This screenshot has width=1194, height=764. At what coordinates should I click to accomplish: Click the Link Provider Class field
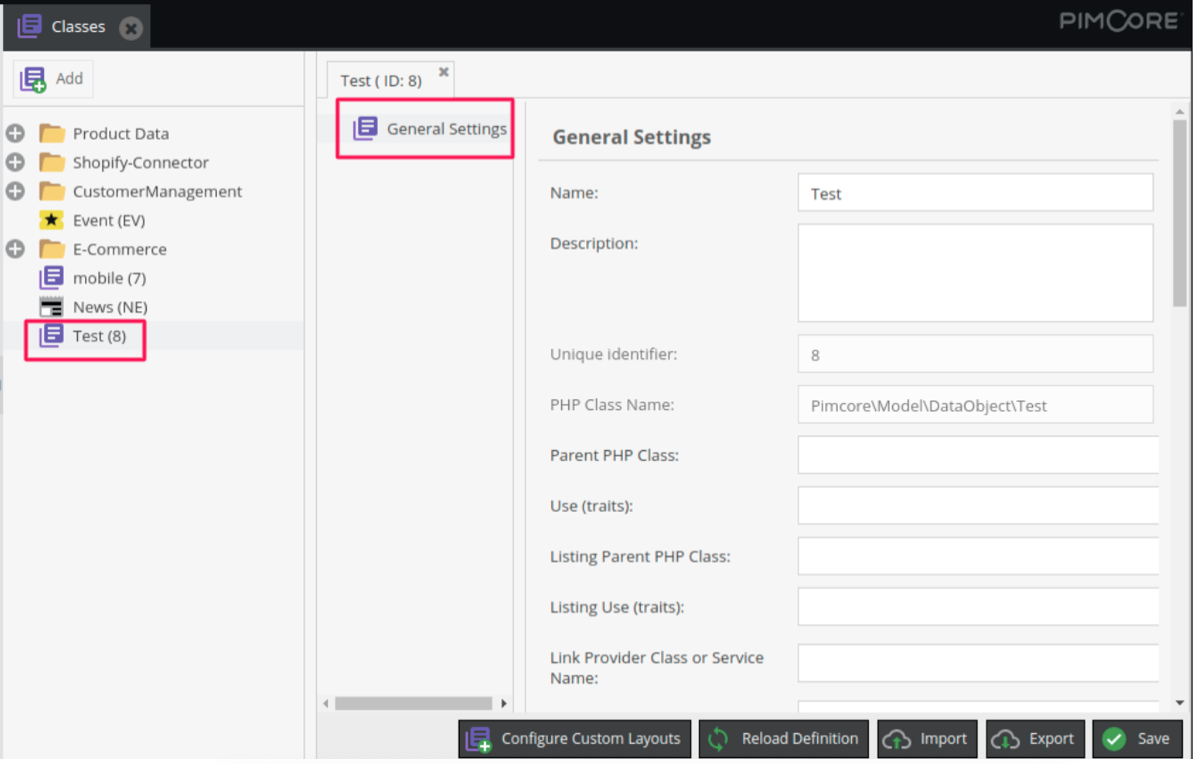tap(979, 663)
